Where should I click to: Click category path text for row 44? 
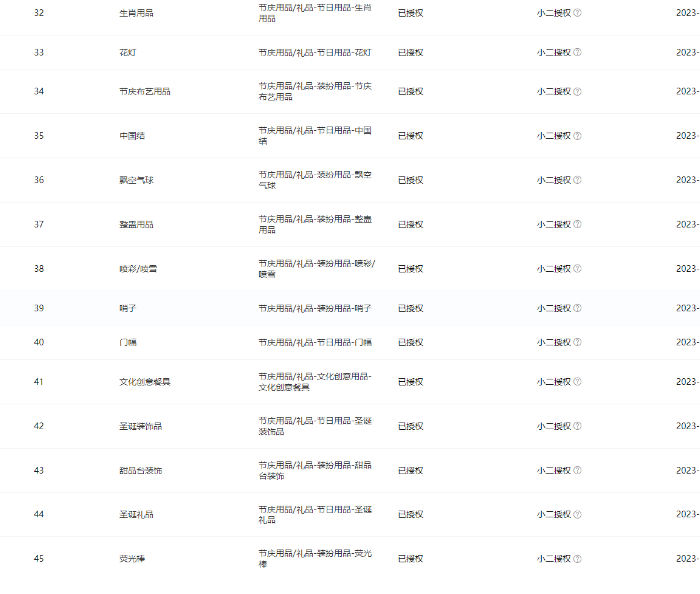point(315,515)
